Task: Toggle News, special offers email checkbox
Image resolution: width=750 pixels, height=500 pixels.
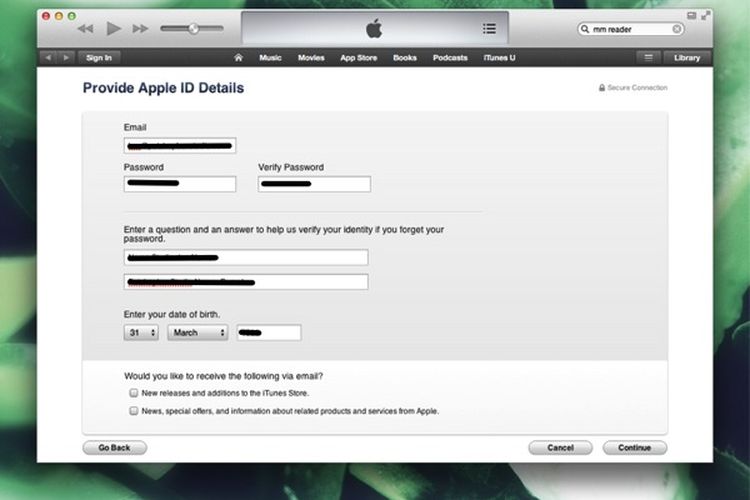Action: (x=133, y=410)
